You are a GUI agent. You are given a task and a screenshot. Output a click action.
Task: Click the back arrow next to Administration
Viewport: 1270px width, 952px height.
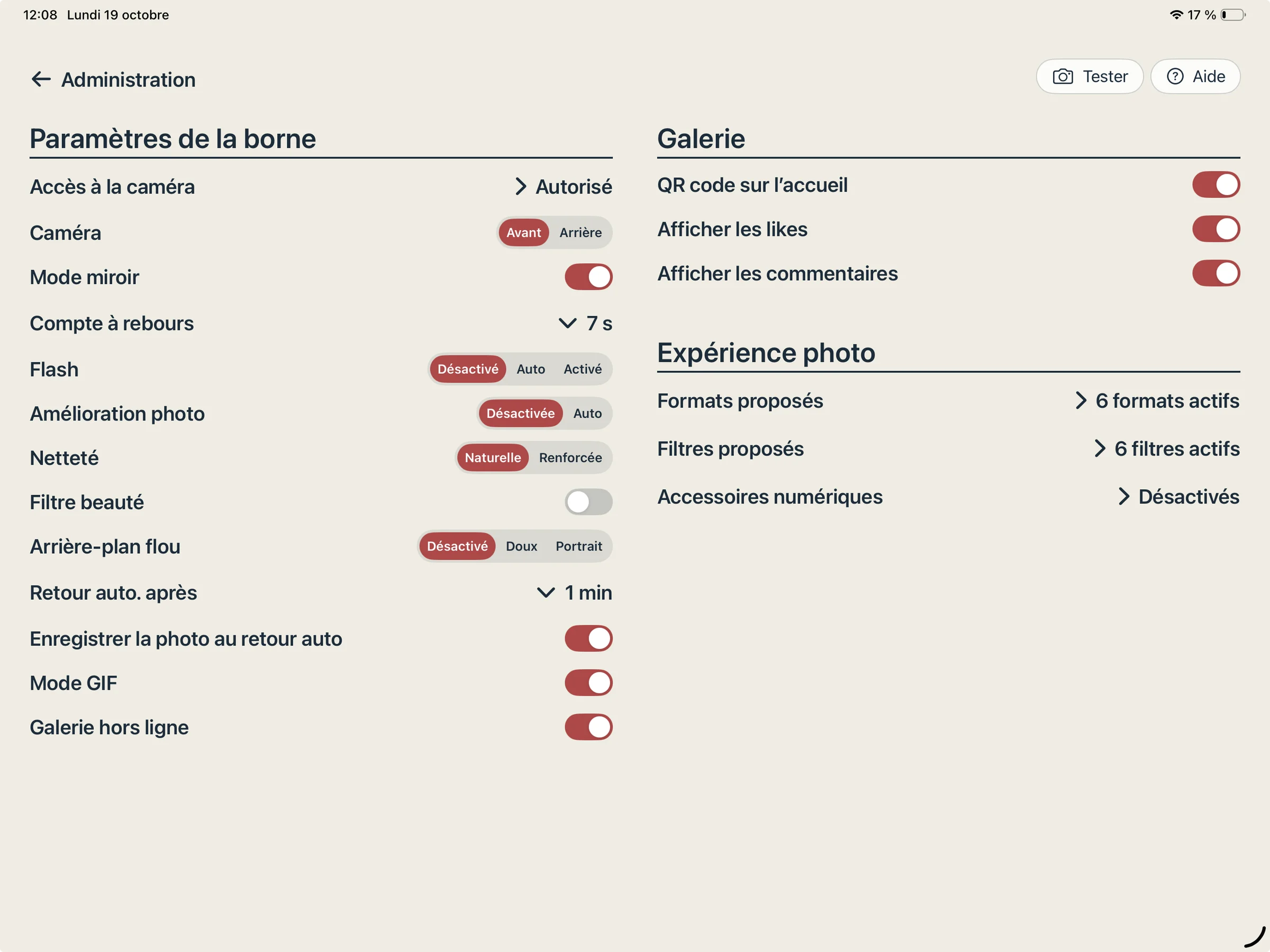(x=41, y=79)
